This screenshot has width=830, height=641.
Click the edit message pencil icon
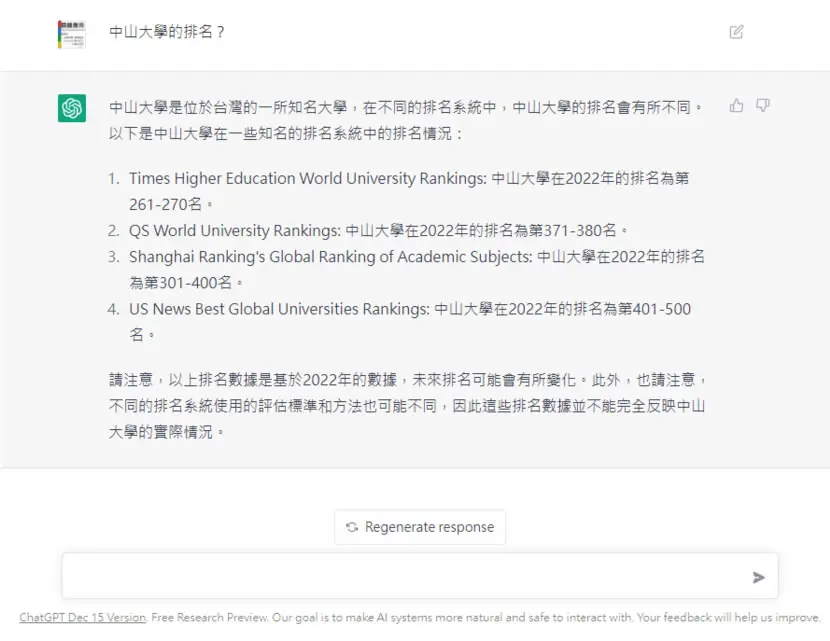736,32
